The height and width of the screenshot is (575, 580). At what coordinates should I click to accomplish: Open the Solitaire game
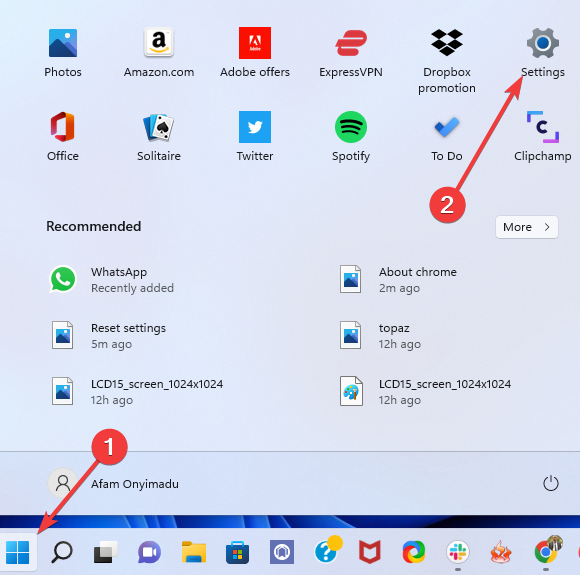coord(159,136)
